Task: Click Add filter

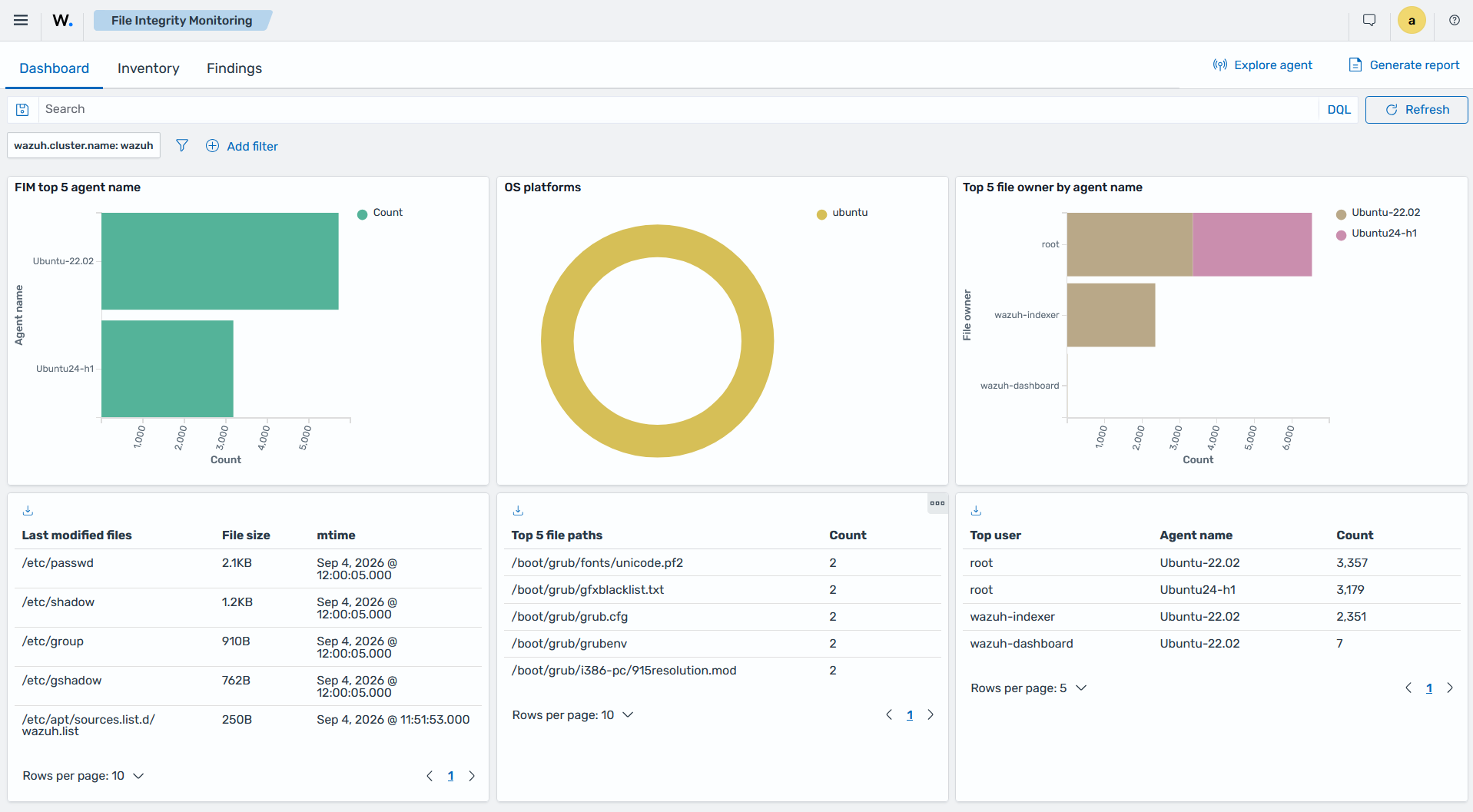Action: (x=242, y=146)
